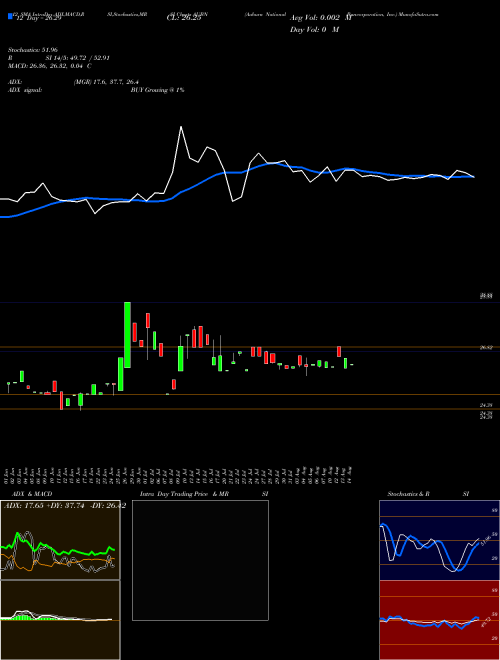
Task: Click the 26.32 price level label
Action: point(486,348)
